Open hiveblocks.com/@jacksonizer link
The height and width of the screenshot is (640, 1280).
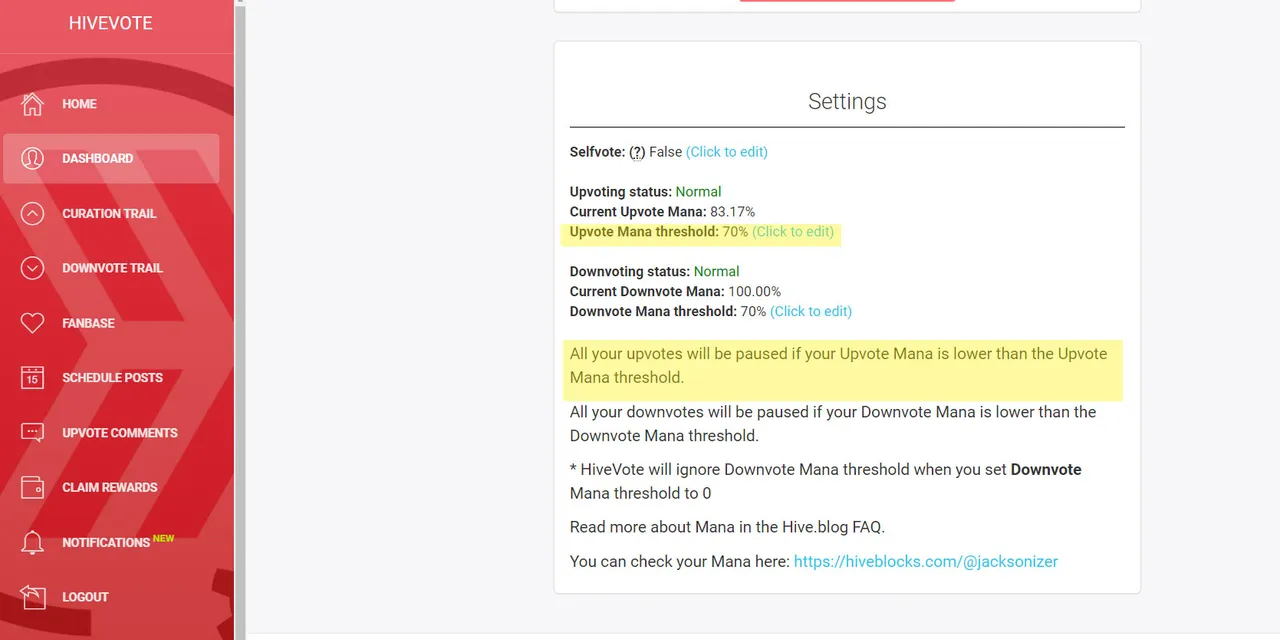point(925,561)
